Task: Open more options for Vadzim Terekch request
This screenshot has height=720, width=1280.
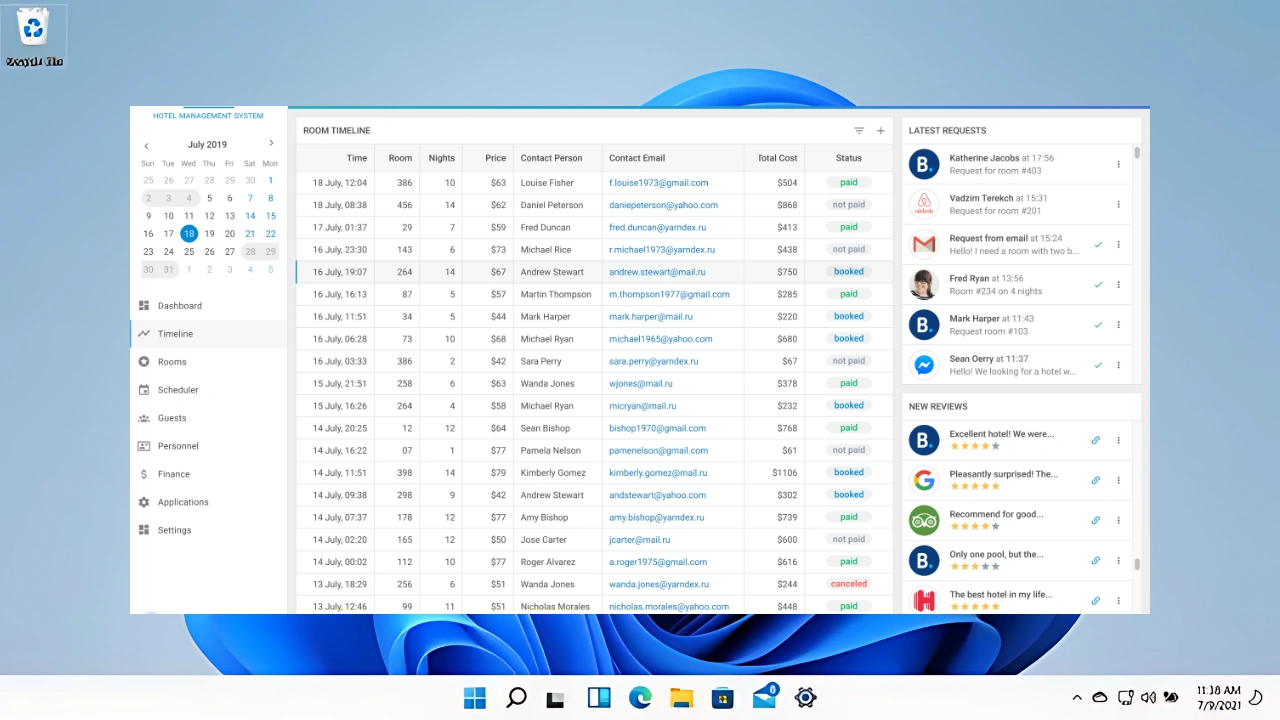Action: coord(1118,204)
